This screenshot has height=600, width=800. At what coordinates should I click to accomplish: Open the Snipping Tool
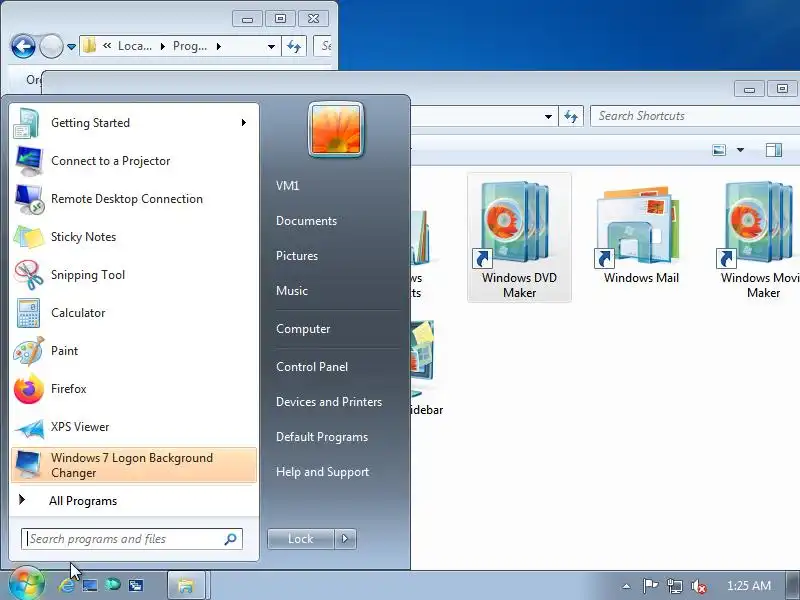[134, 275]
